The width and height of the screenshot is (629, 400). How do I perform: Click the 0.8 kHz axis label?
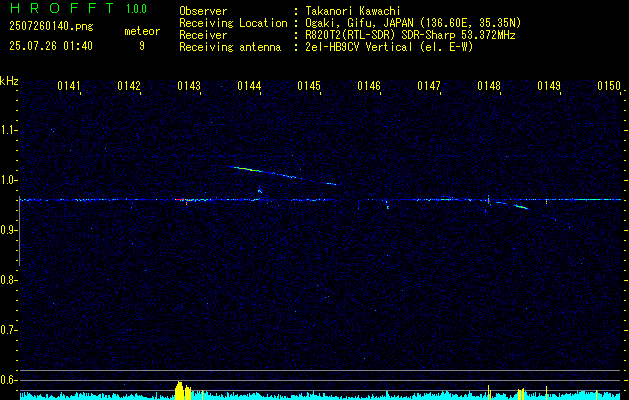point(8,280)
